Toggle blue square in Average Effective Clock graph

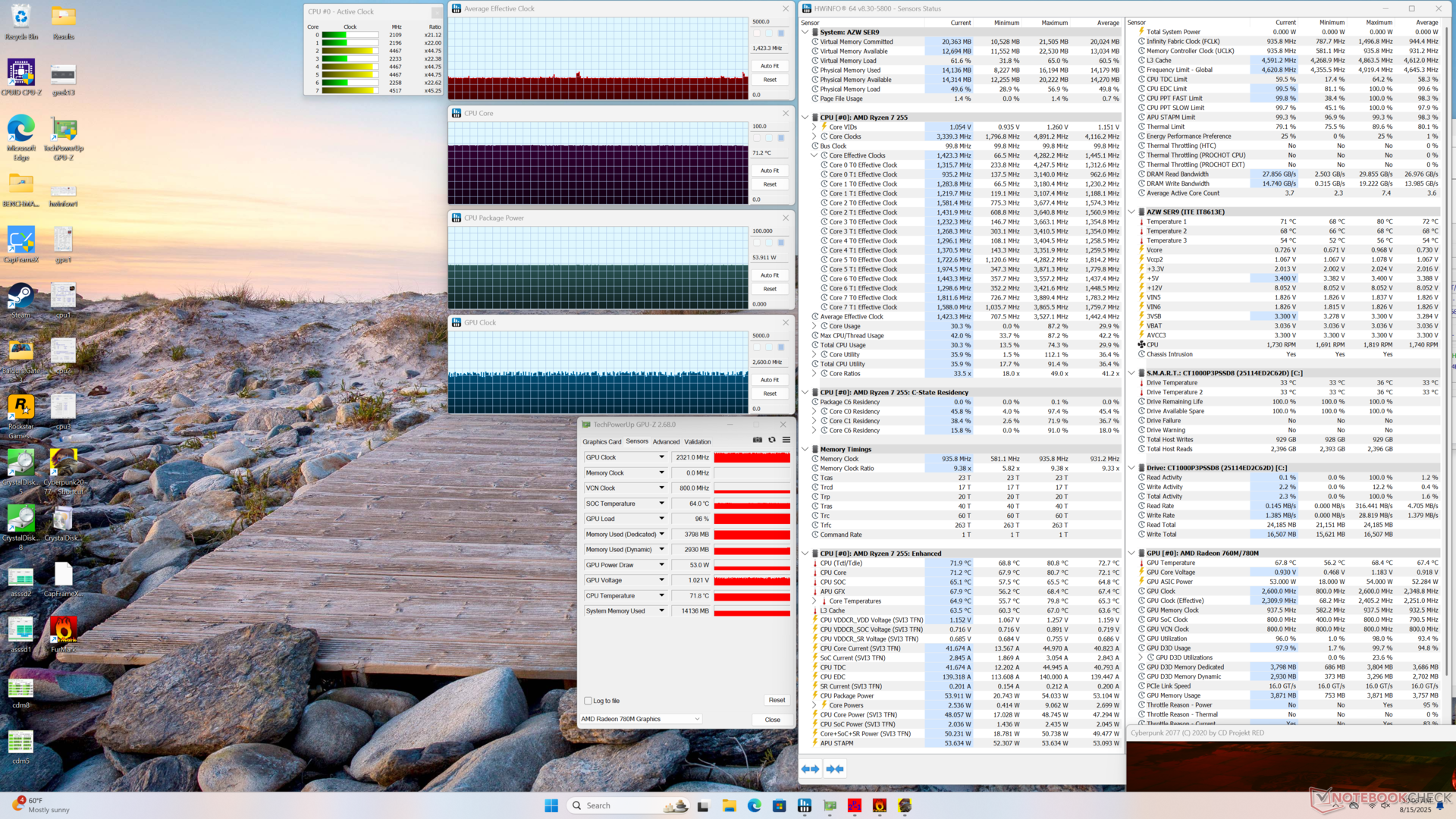pos(781,33)
